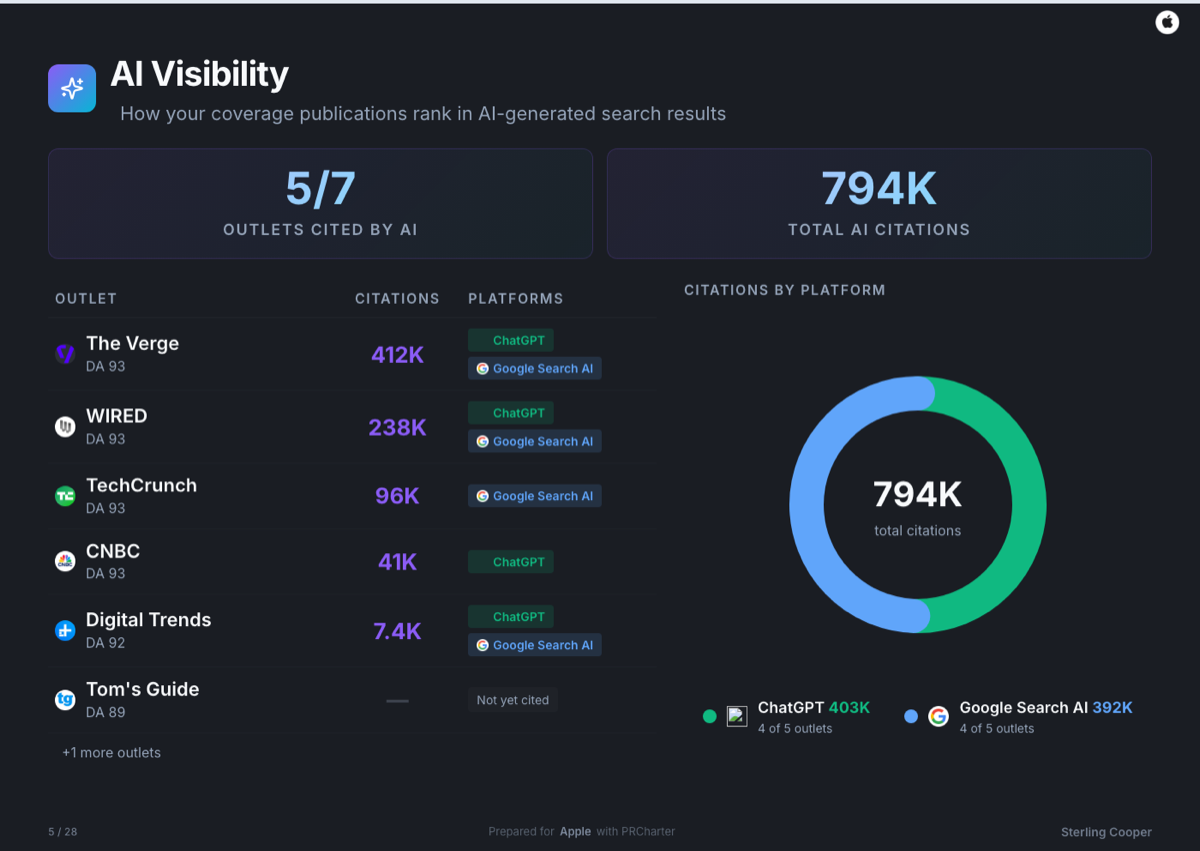Click the WIRED outlet logo
The width and height of the screenshot is (1200, 851).
pos(65,427)
